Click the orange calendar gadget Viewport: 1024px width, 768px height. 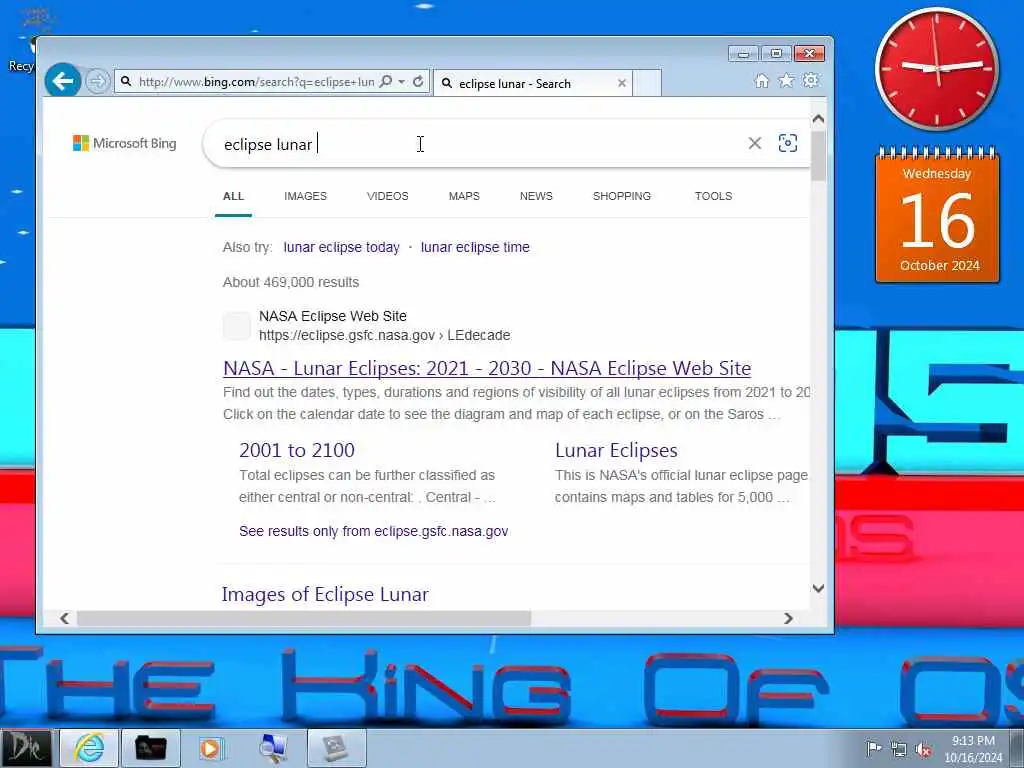click(x=937, y=216)
